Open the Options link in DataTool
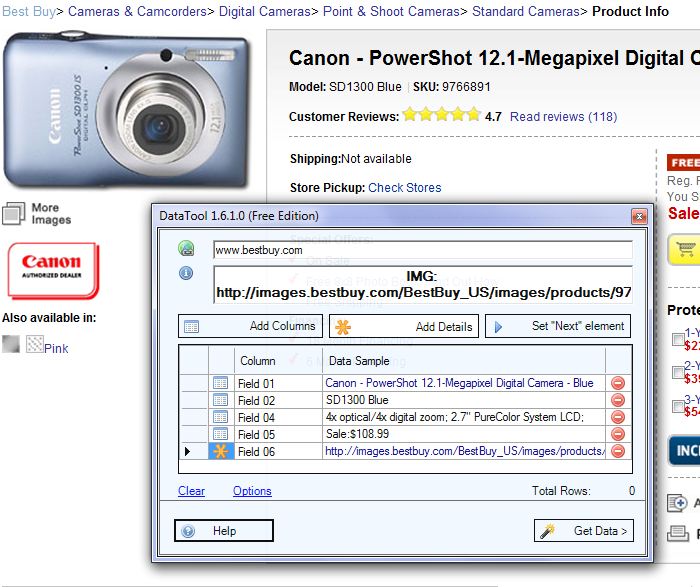 tap(252, 491)
